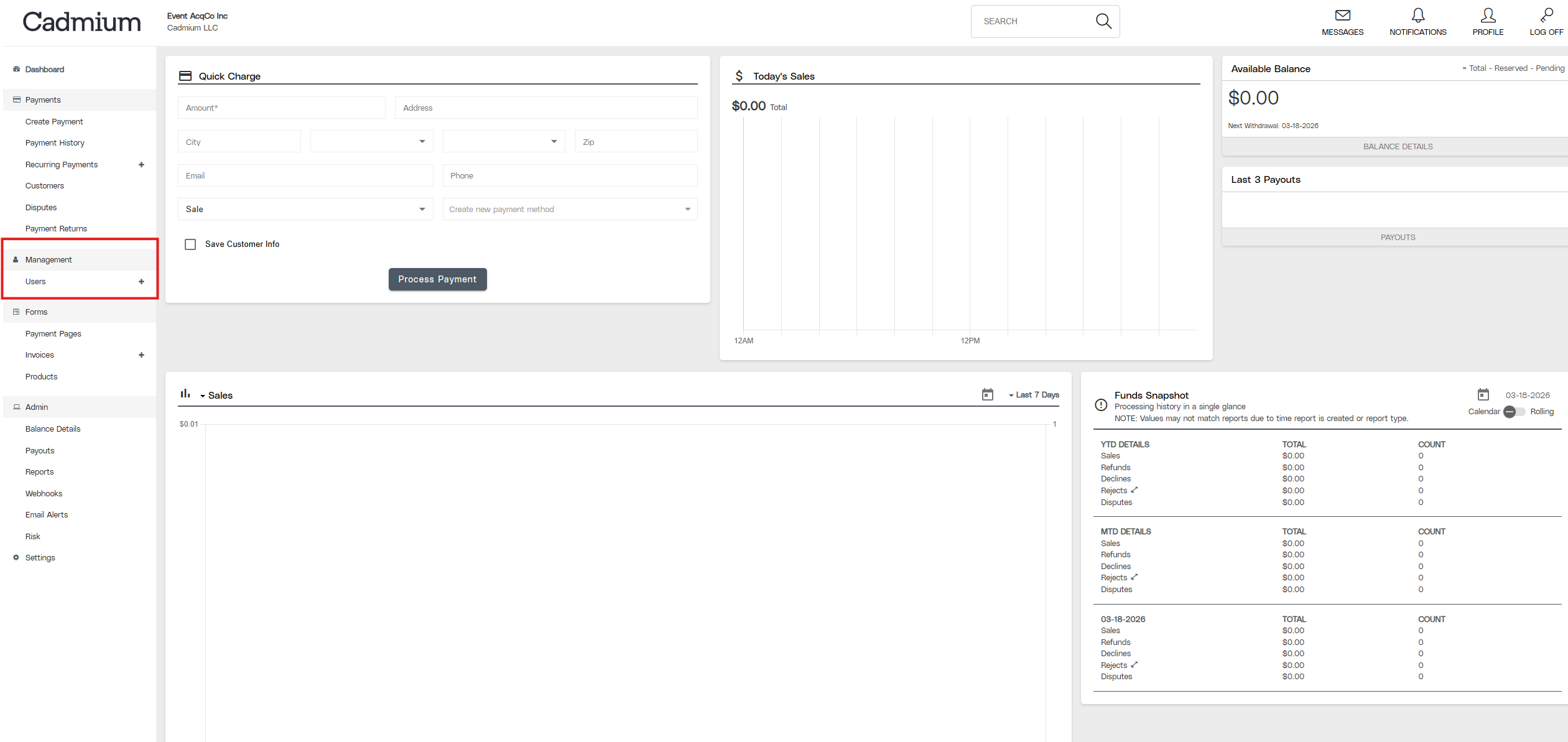The image size is (1568, 742).
Task: Click the search magnifying glass icon
Action: (1103, 21)
